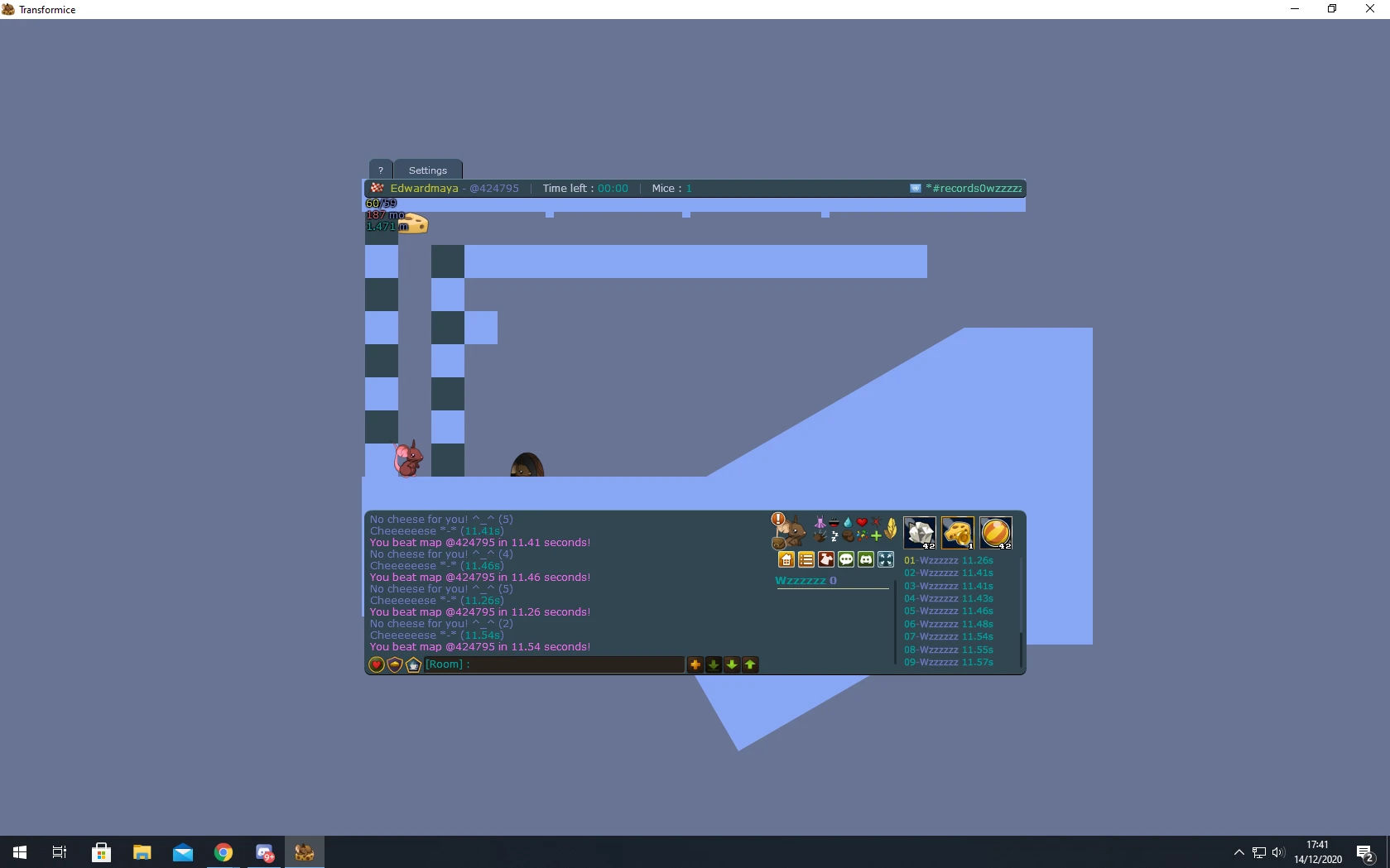The image size is (1390, 868).
Task: Open the yellow list menu button
Action: click(x=806, y=559)
